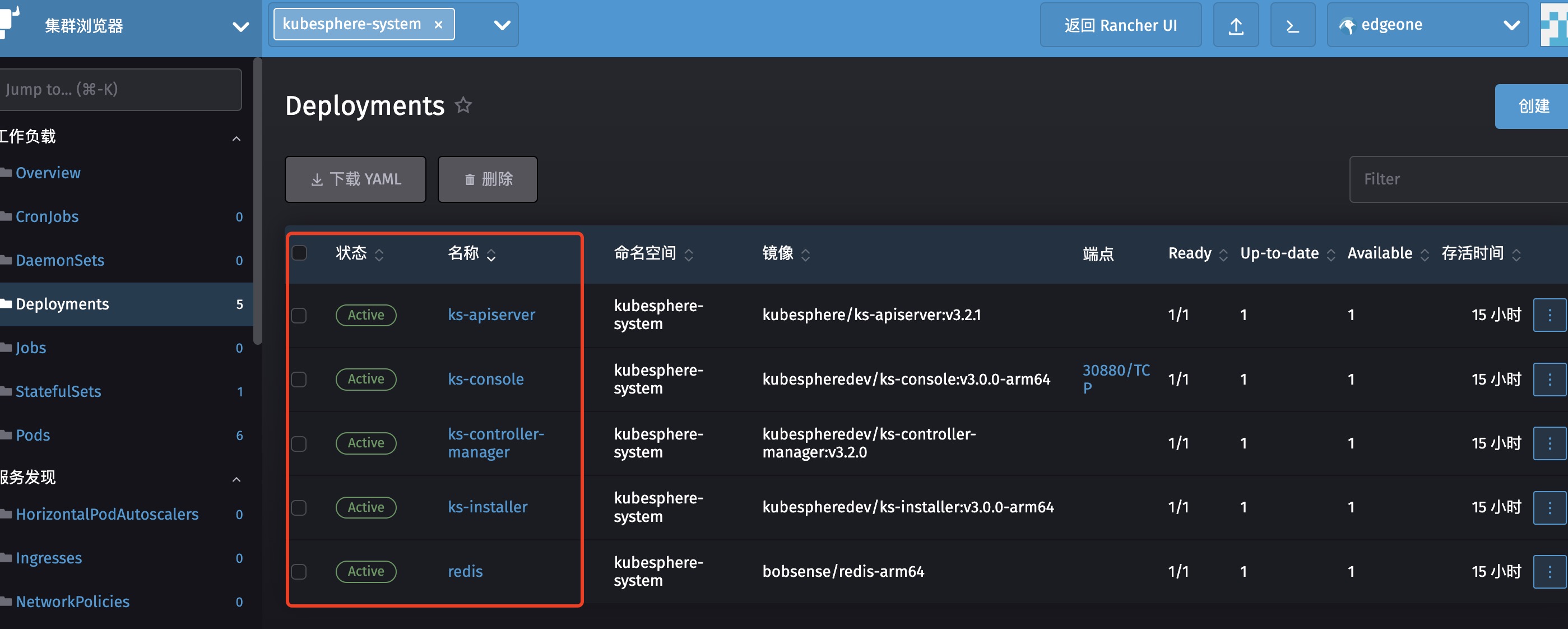Open the redis deployment link
The width and height of the screenshot is (1568, 629).
point(465,571)
